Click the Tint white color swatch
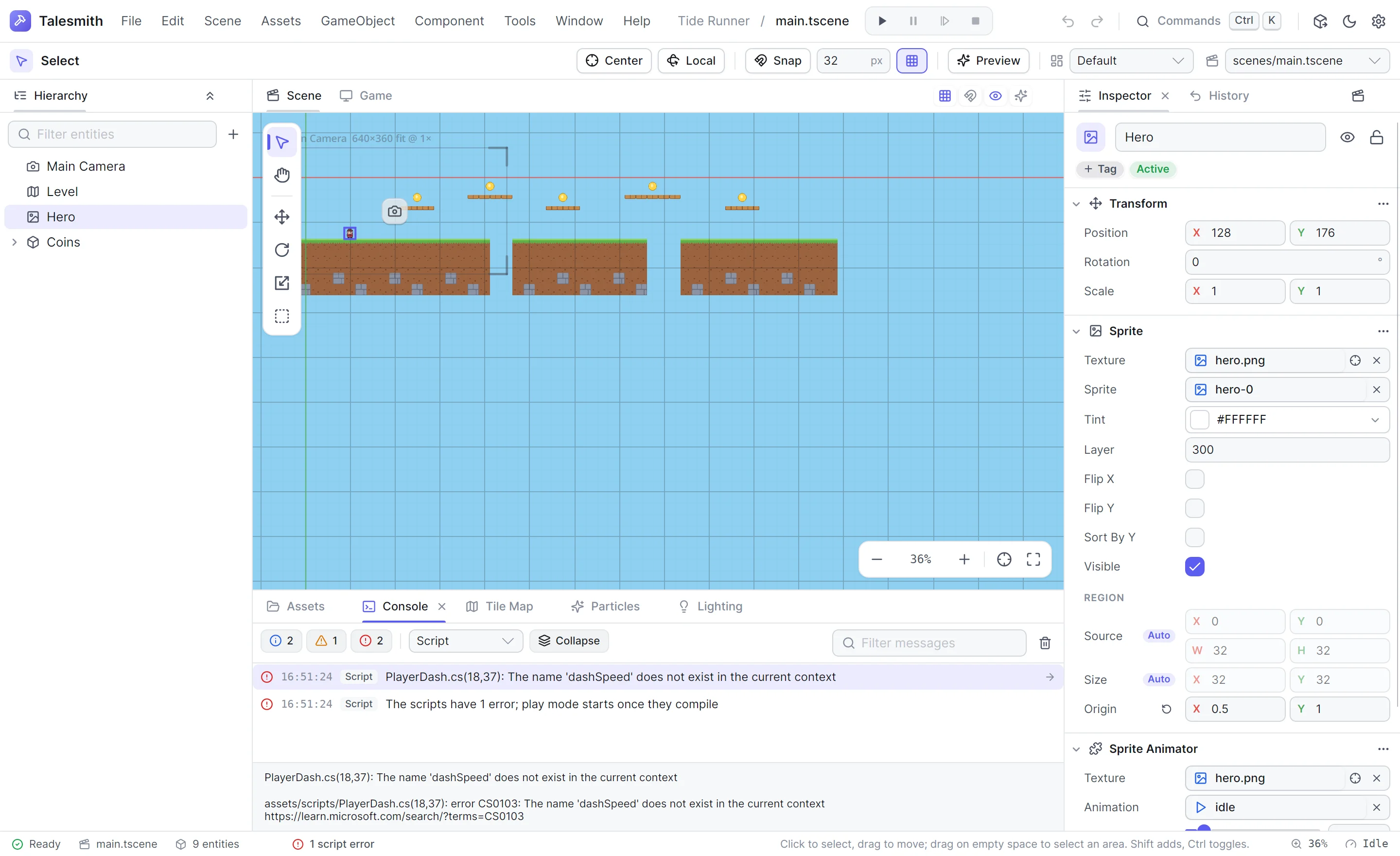 click(x=1199, y=419)
